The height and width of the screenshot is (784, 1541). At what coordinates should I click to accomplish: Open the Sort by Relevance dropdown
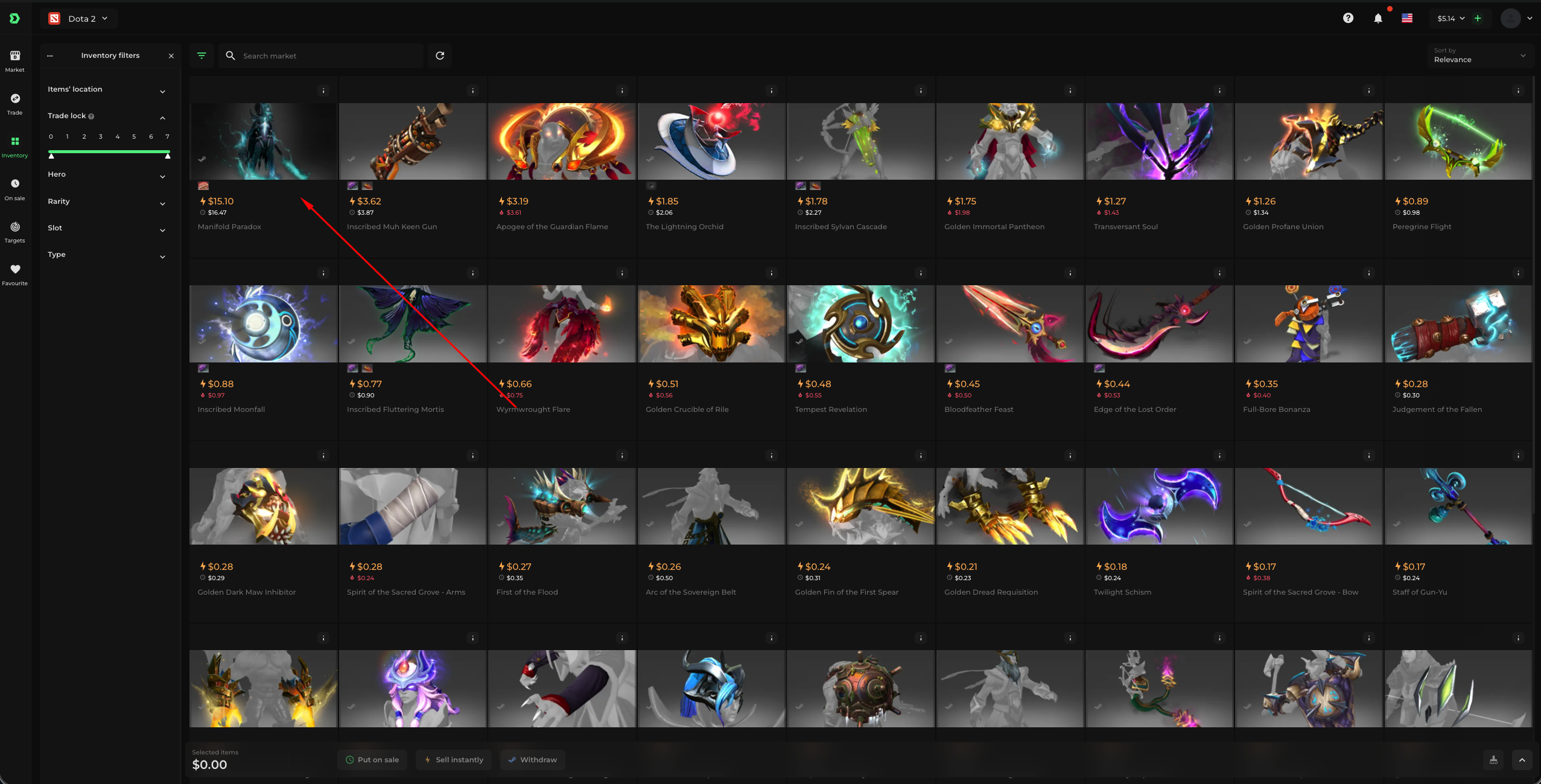(1479, 55)
